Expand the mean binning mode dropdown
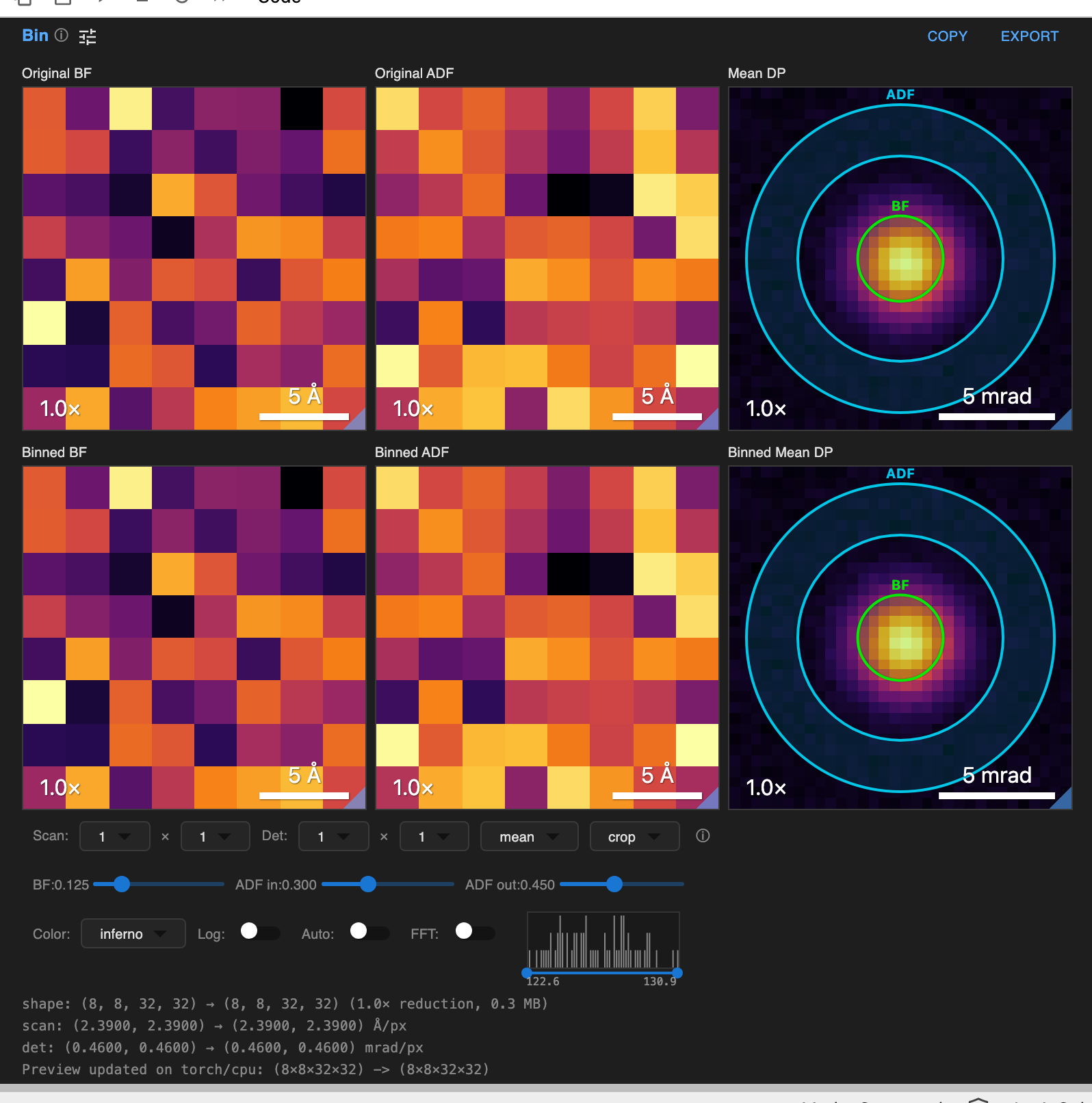The image size is (1092, 1103). tap(529, 836)
